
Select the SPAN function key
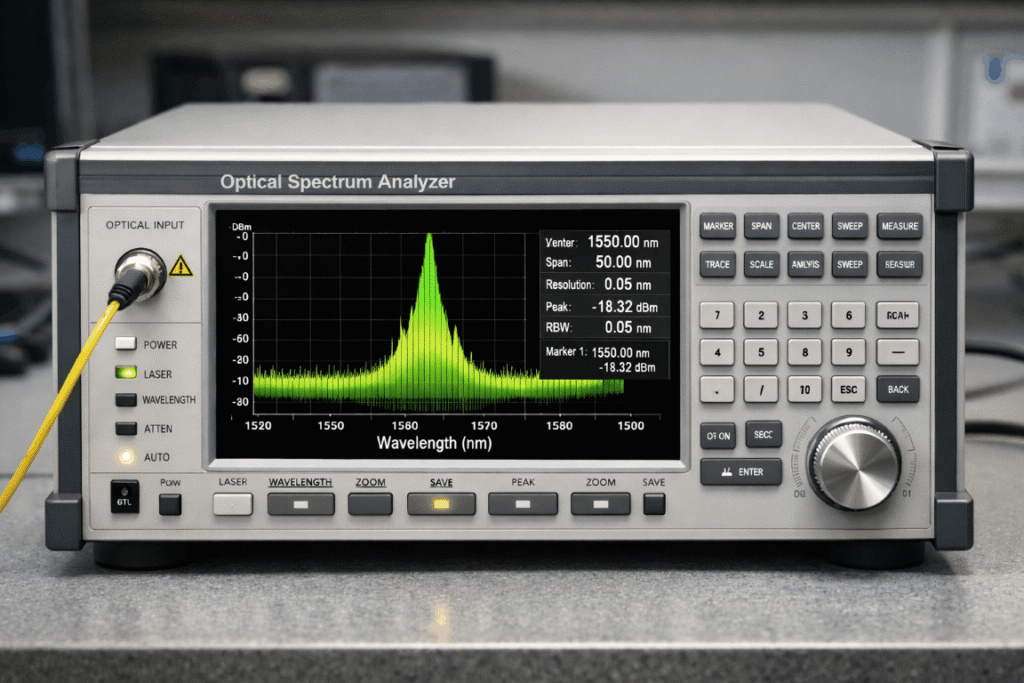[761, 226]
